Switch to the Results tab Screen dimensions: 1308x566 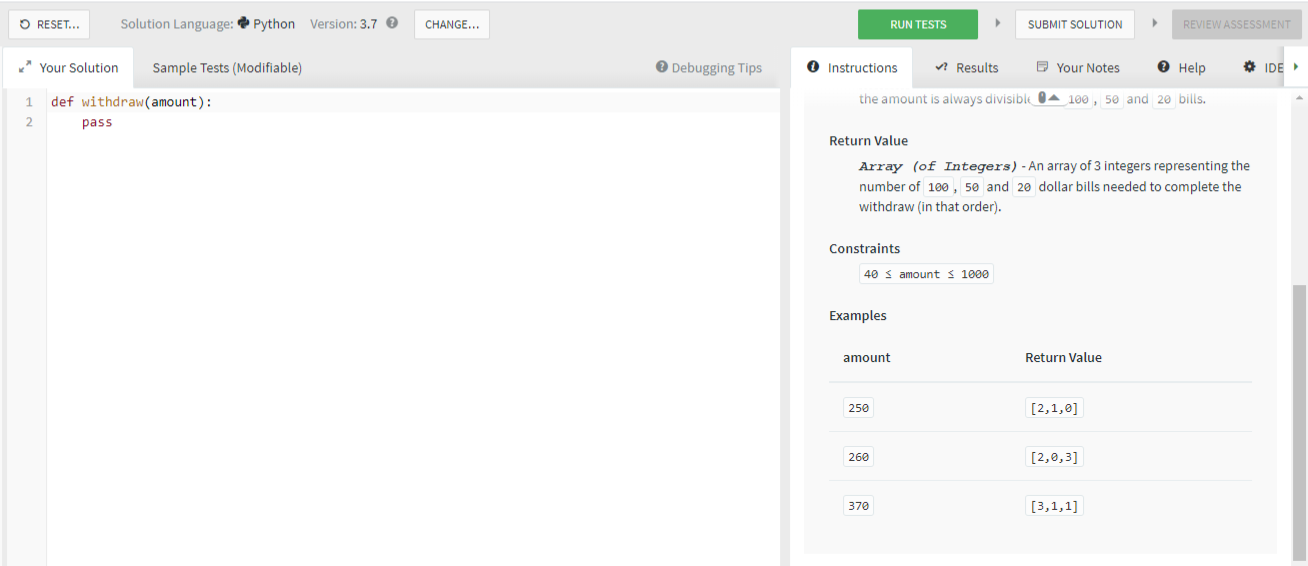pyautogui.click(x=966, y=68)
